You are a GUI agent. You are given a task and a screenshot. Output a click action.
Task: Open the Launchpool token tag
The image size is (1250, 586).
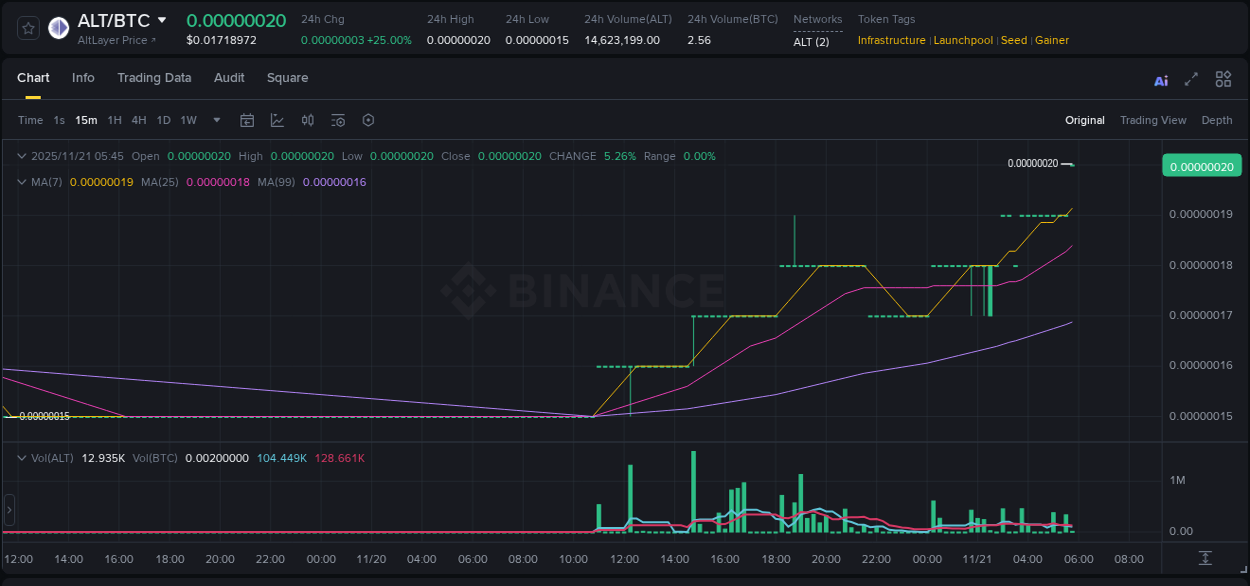coord(963,40)
